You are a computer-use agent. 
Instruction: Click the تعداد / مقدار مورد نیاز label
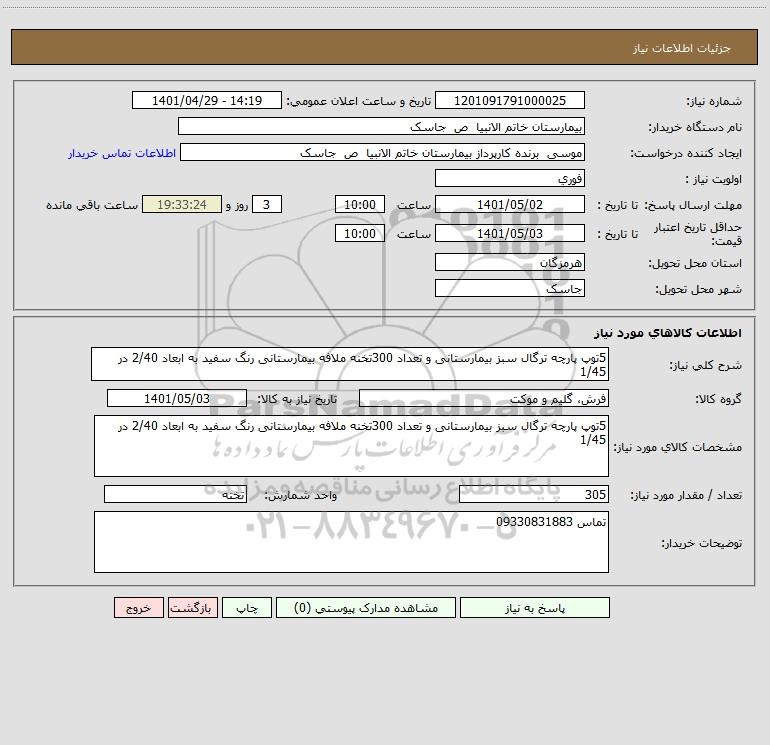(686, 496)
